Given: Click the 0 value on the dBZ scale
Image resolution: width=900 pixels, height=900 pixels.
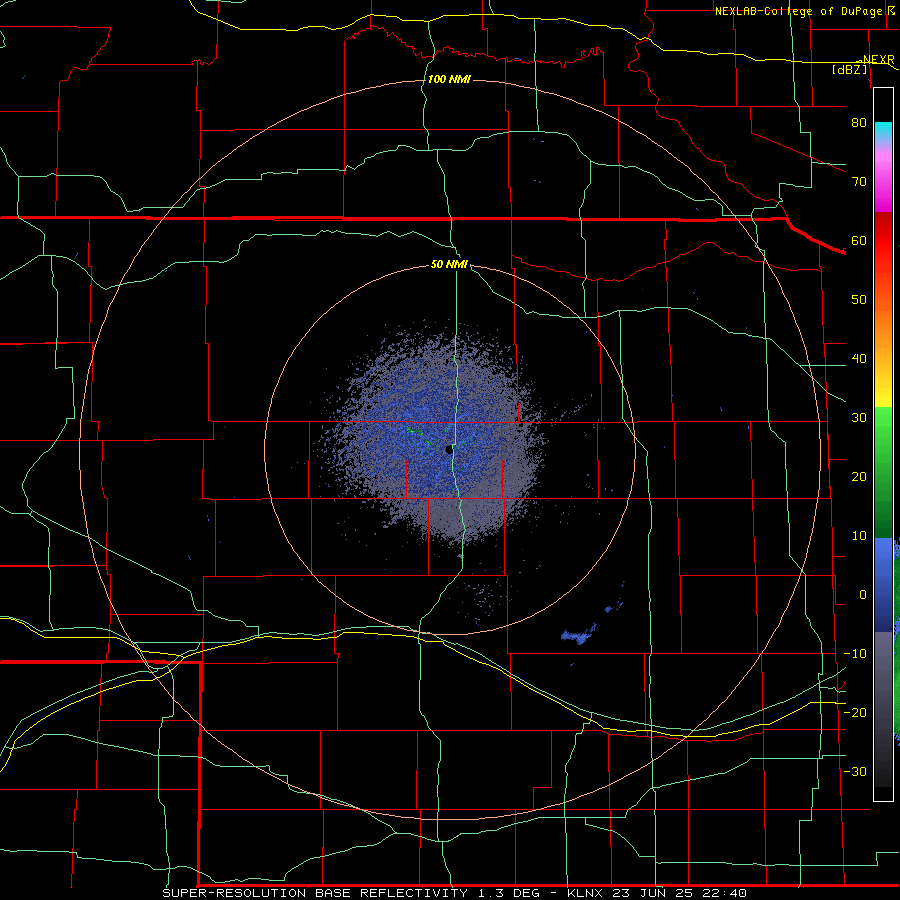Looking at the screenshot, I should coord(863,595).
